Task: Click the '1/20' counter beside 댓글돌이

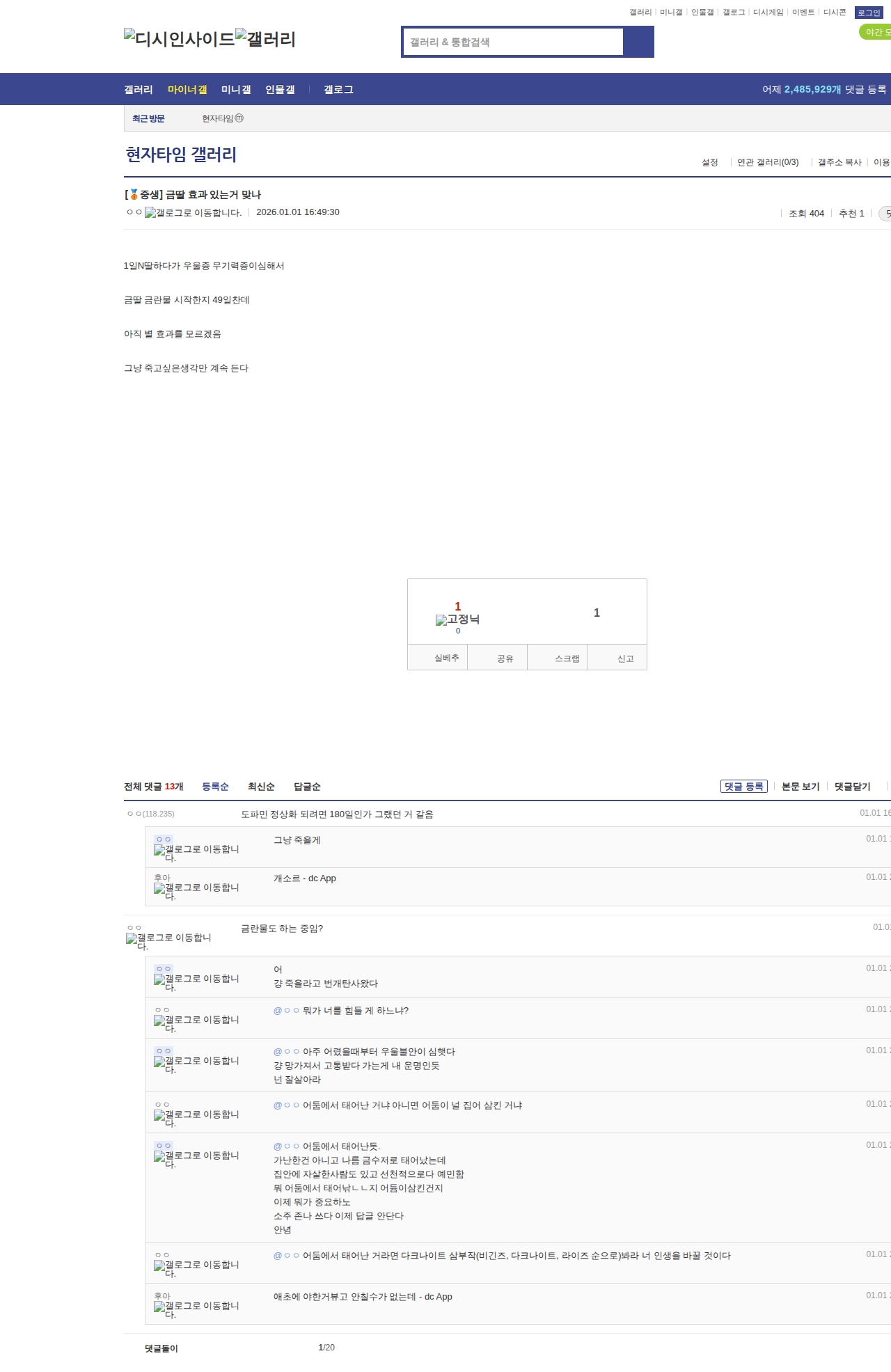Action: point(326,1348)
